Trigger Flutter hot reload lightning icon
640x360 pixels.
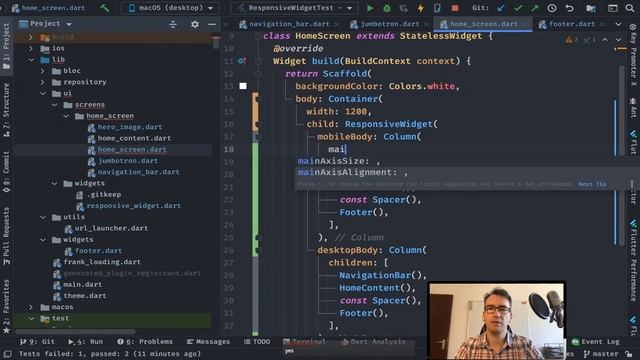pos(420,8)
